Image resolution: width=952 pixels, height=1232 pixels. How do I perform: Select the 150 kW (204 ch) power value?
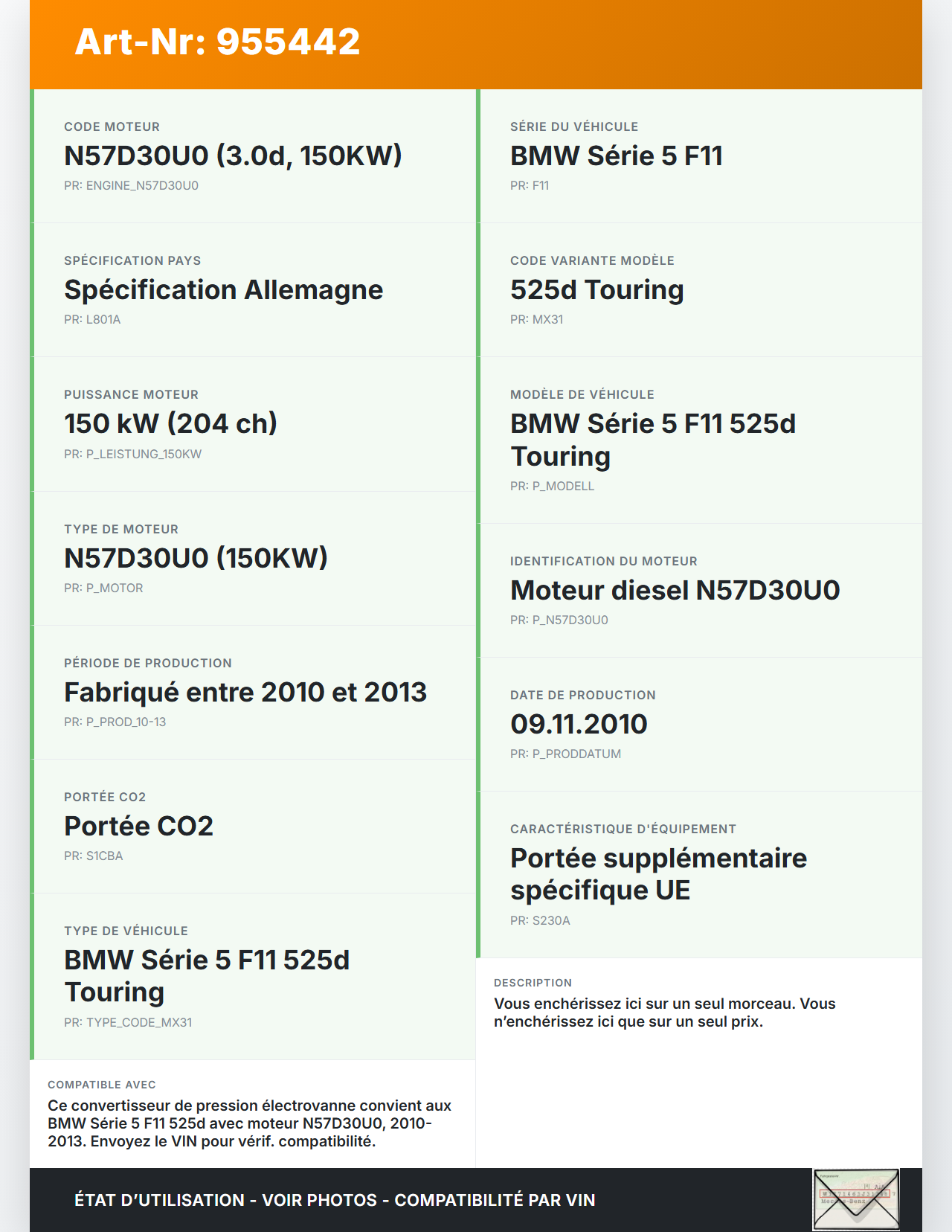pyautogui.click(x=170, y=423)
